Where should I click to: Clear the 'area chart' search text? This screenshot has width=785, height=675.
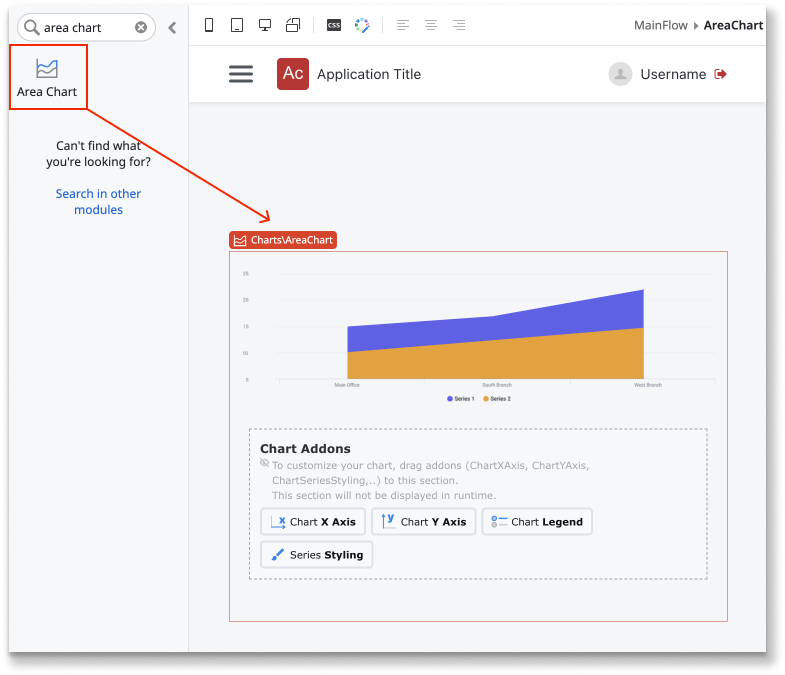141,27
